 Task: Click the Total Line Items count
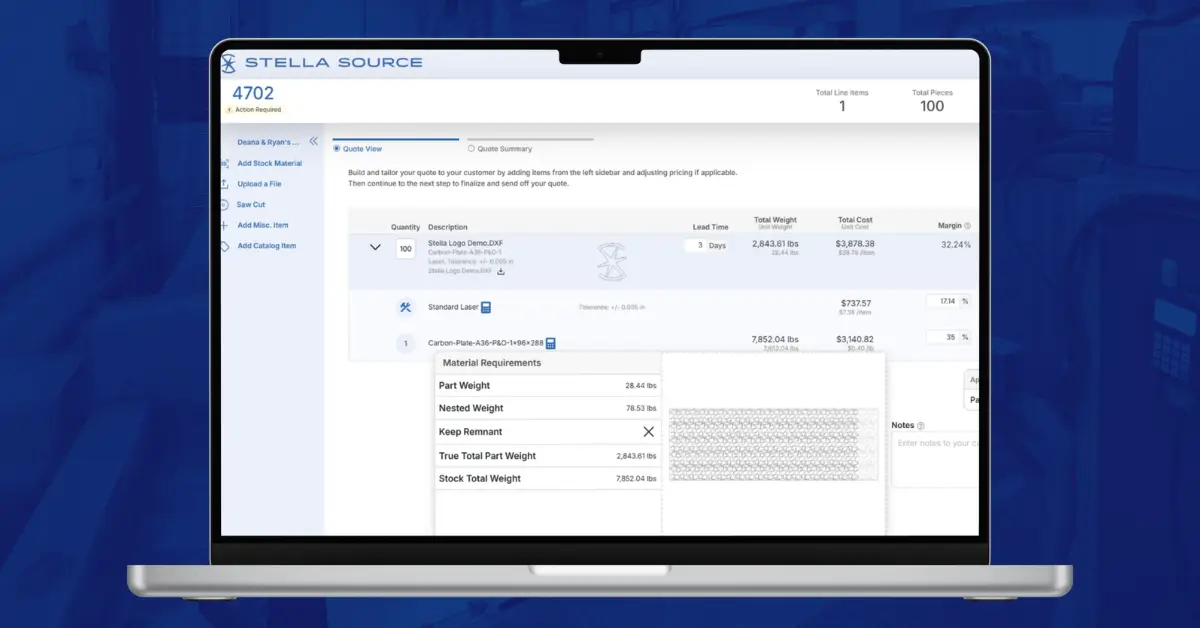[x=842, y=106]
